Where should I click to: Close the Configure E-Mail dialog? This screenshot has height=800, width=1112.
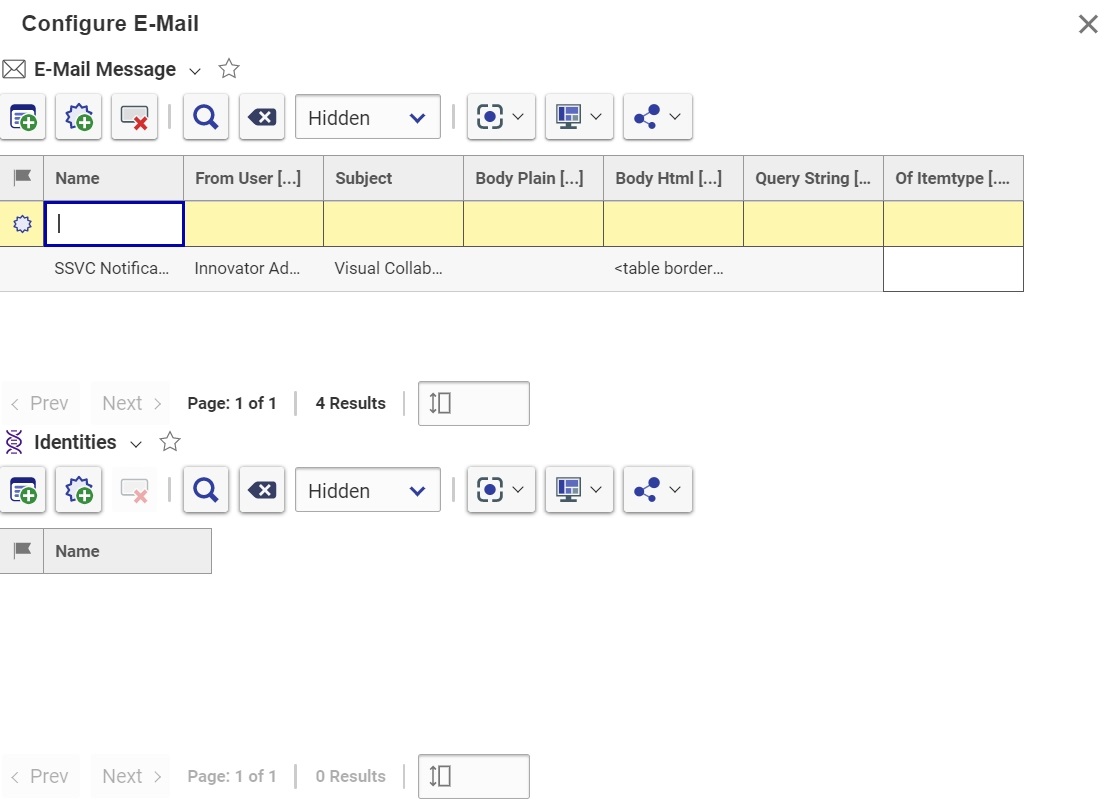coord(1088,24)
